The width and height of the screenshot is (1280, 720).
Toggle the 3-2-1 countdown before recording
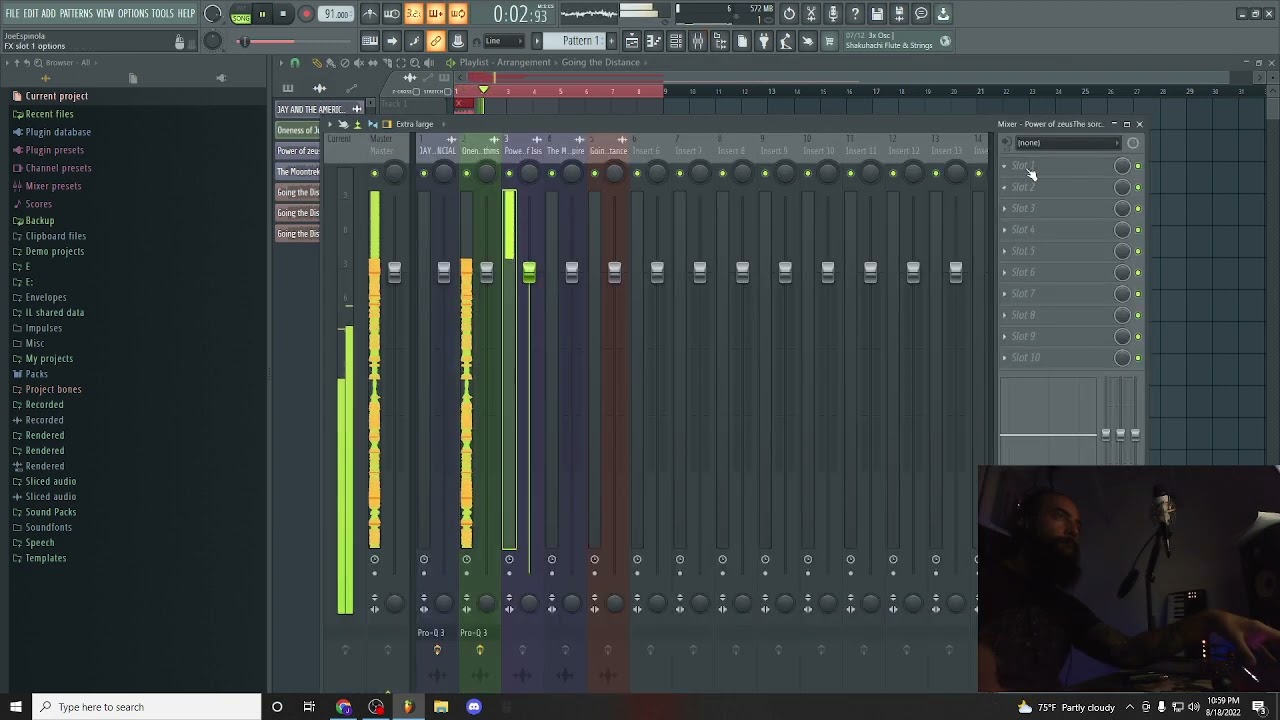click(414, 14)
